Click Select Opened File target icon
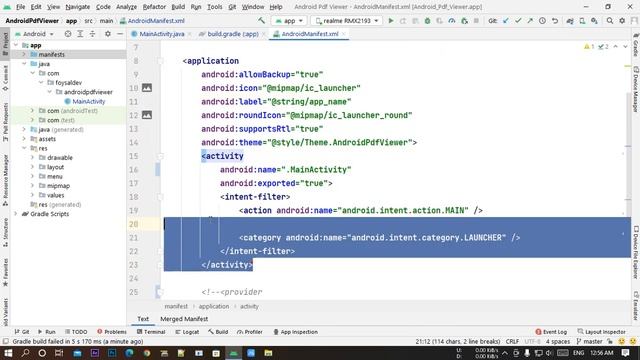Viewport: 640px width, 360px height. (68, 34)
